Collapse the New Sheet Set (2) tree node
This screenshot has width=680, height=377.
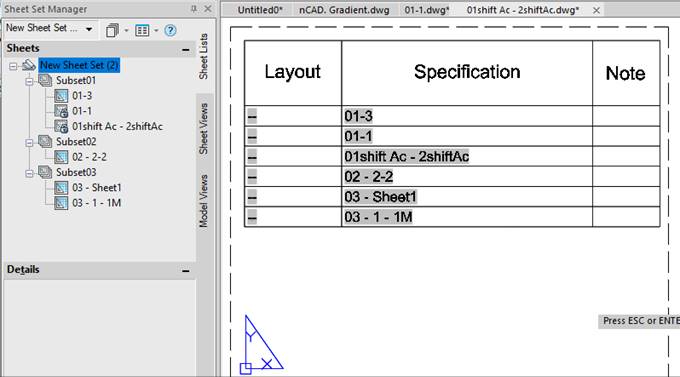coord(13,66)
